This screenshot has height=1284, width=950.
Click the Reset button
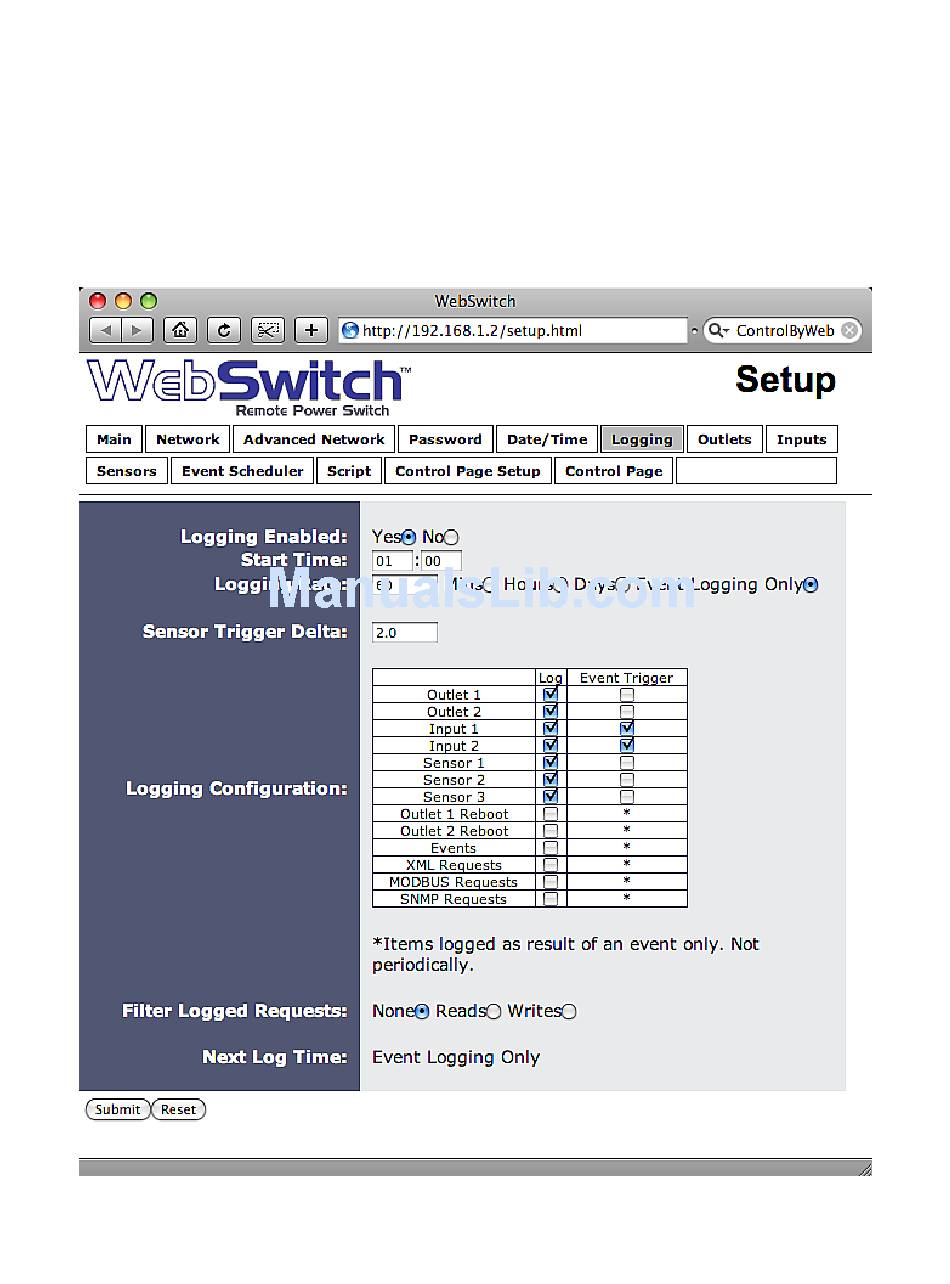pyautogui.click(x=179, y=1109)
